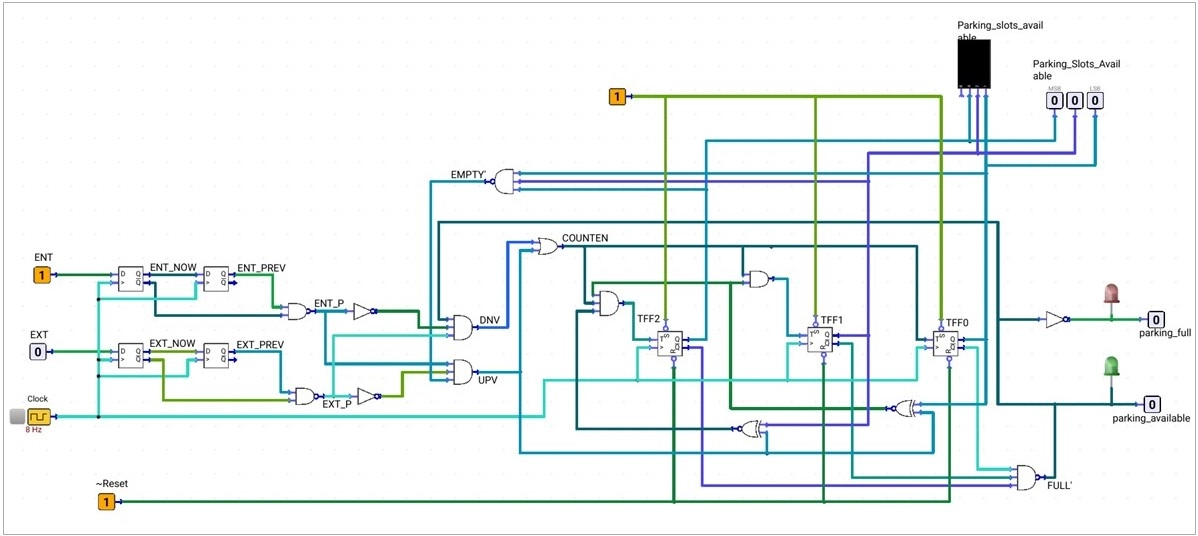Select the EMPTY' NAND gate

pos(503,182)
